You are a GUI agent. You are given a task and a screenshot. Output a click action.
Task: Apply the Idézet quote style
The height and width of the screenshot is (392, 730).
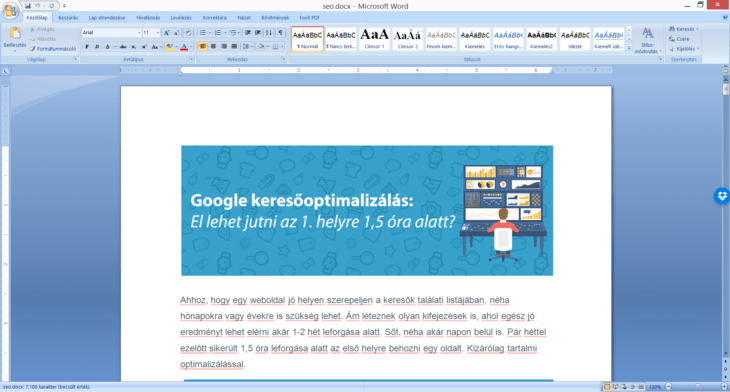(575, 39)
